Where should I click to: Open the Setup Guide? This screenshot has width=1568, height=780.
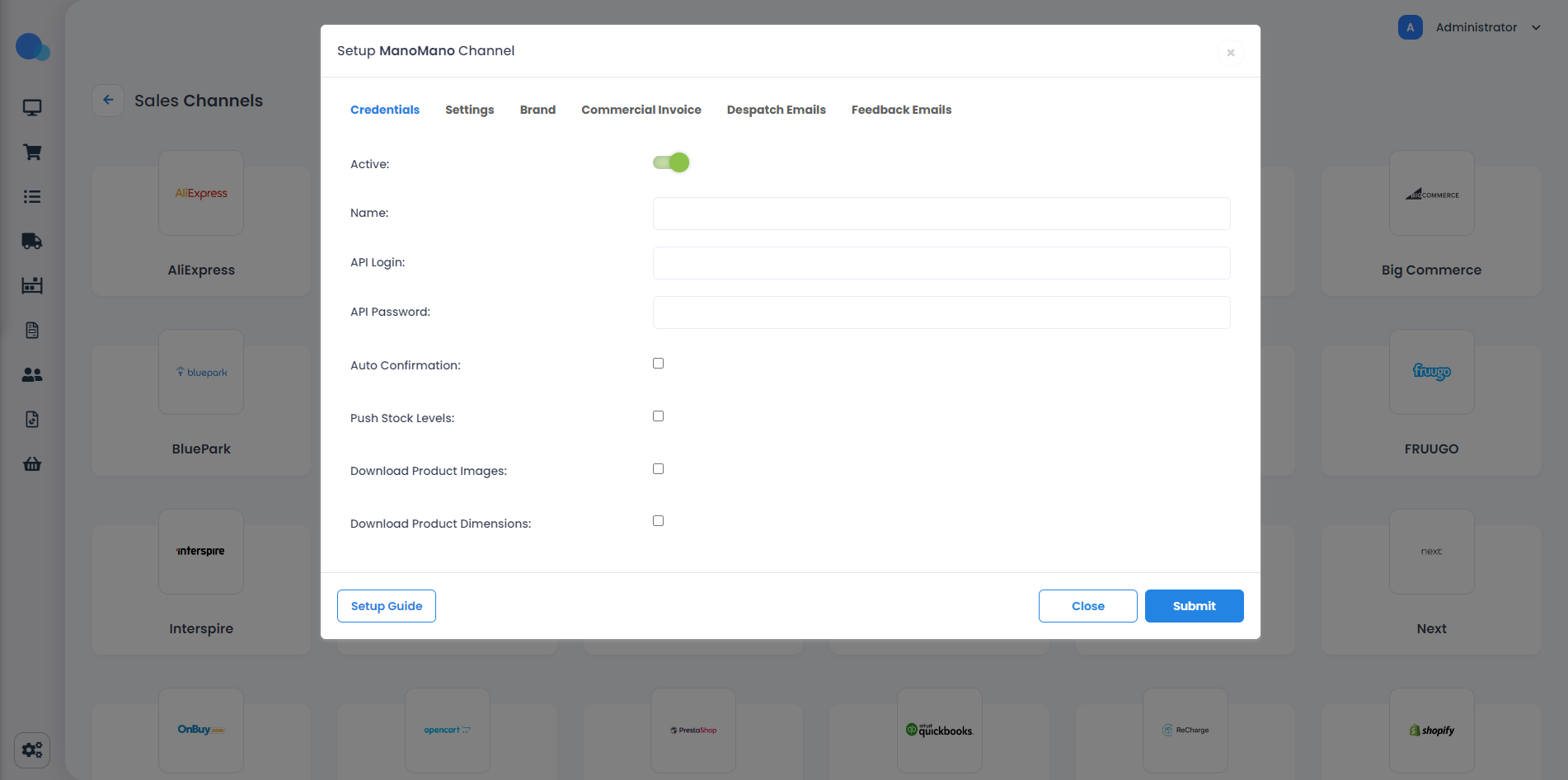387,606
